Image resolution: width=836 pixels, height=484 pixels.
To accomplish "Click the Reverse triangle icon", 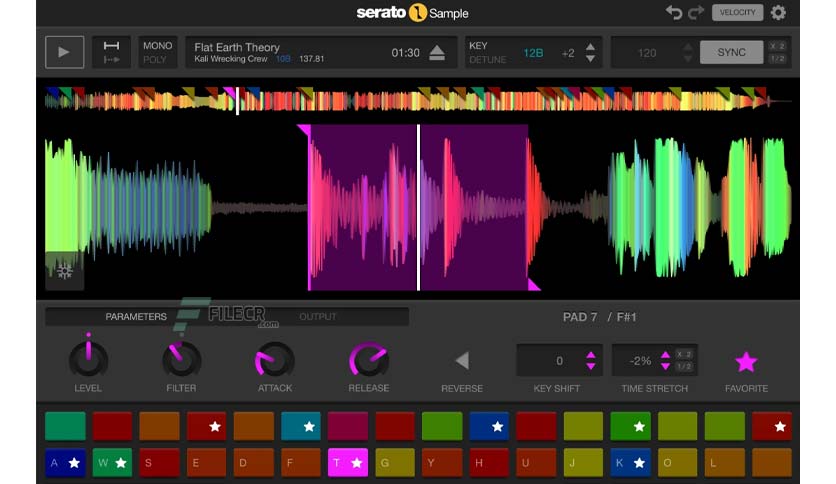I will point(461,361).
